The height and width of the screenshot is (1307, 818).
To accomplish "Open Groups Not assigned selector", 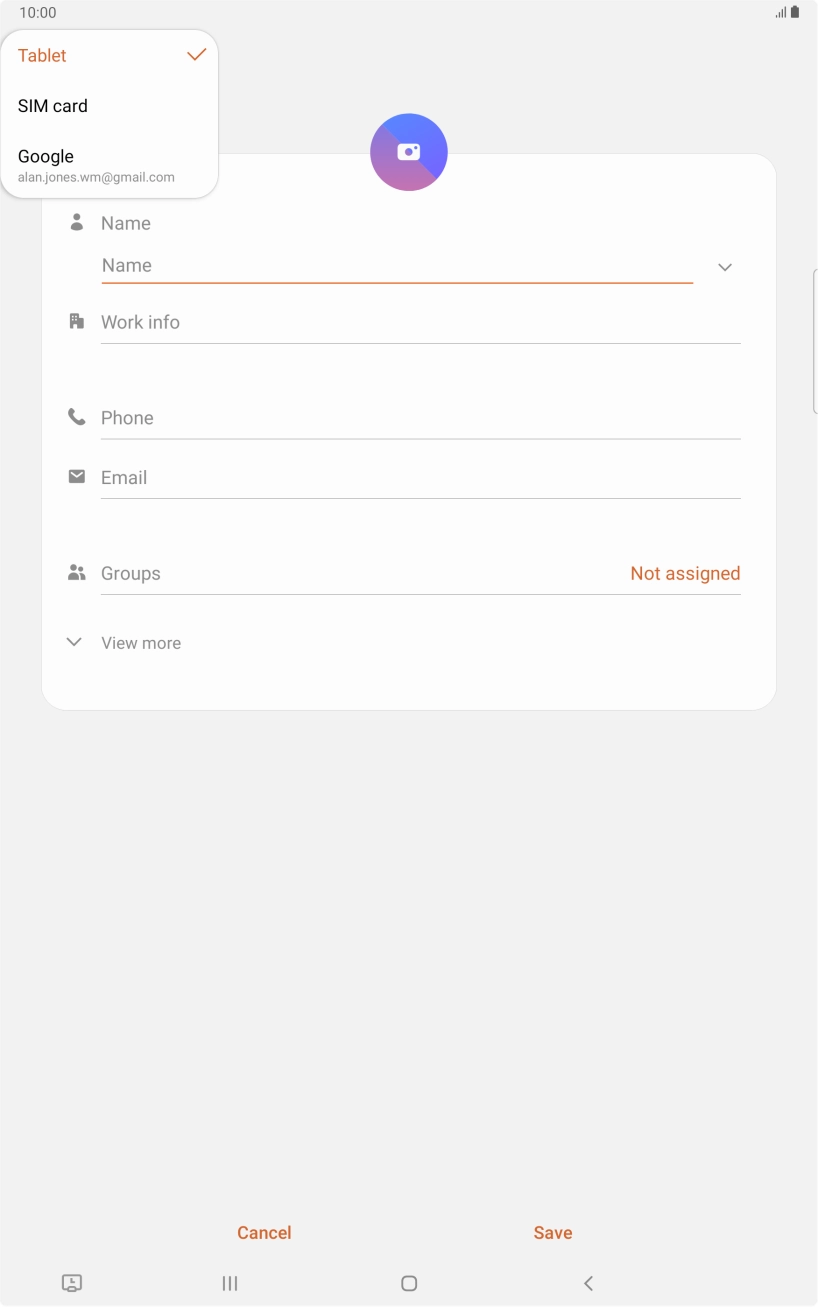I will pyautogui.click(x=684, y=573).
